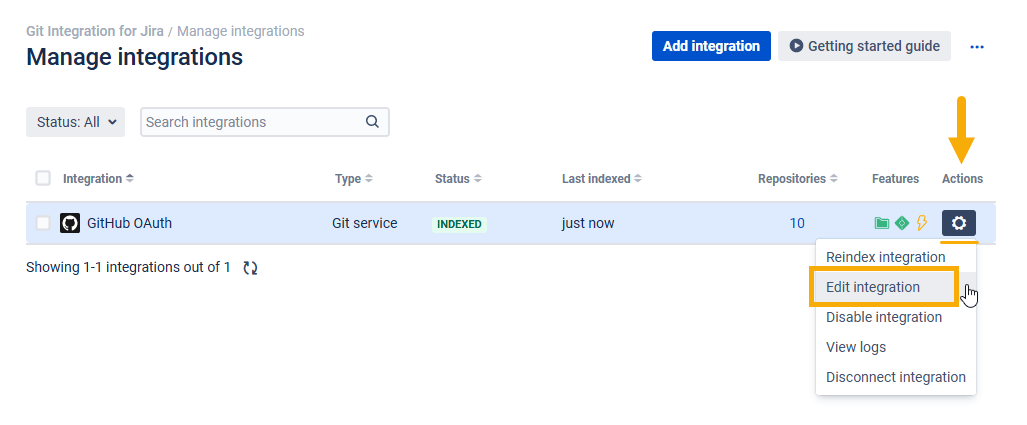Open the gear Actions menu for GitHub OAuth

[958, 223]
